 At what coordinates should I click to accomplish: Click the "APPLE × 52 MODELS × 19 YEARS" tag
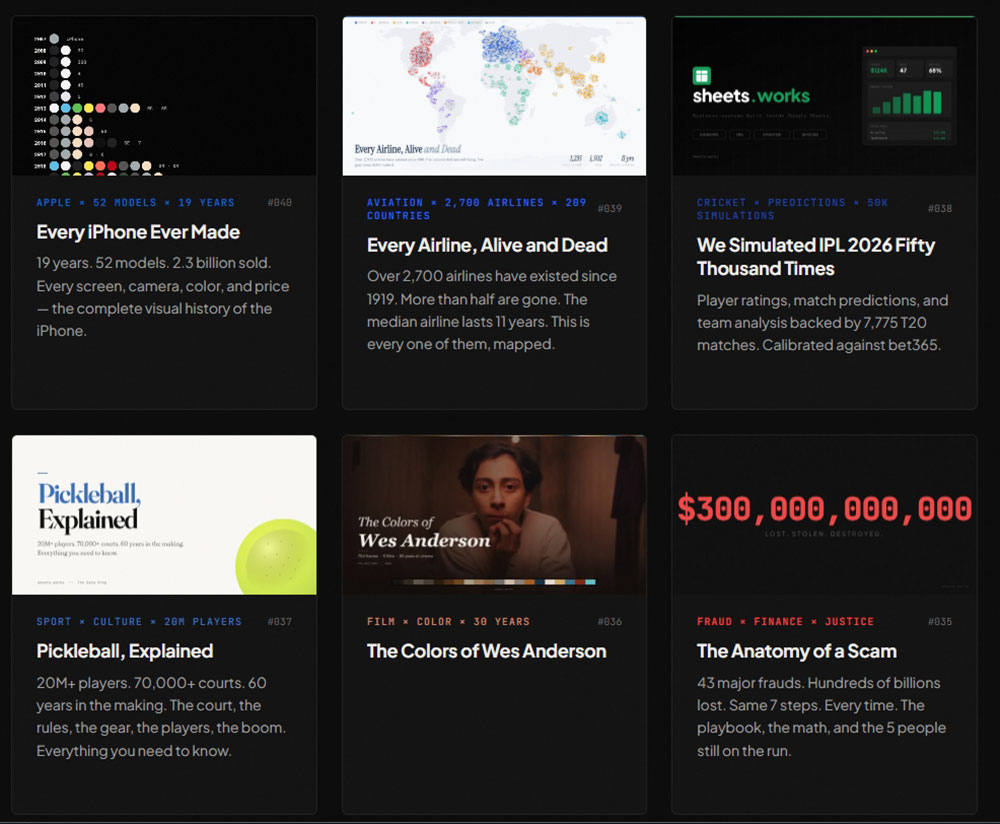pyautogui.click(x=135, y=202)
